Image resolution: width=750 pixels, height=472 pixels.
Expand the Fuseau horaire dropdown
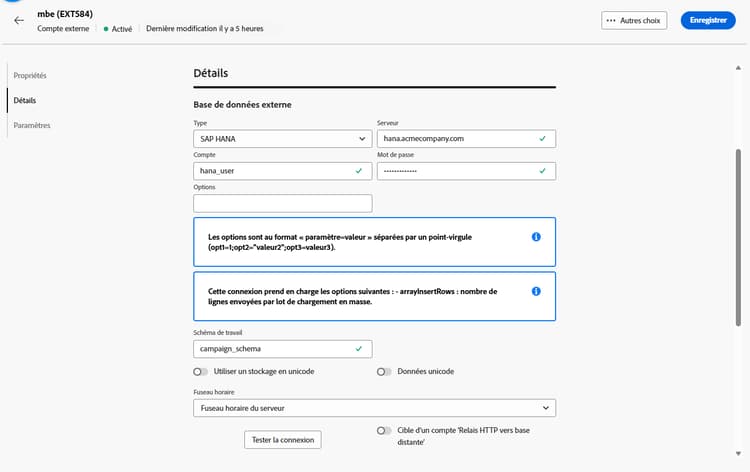click(375, 408)
